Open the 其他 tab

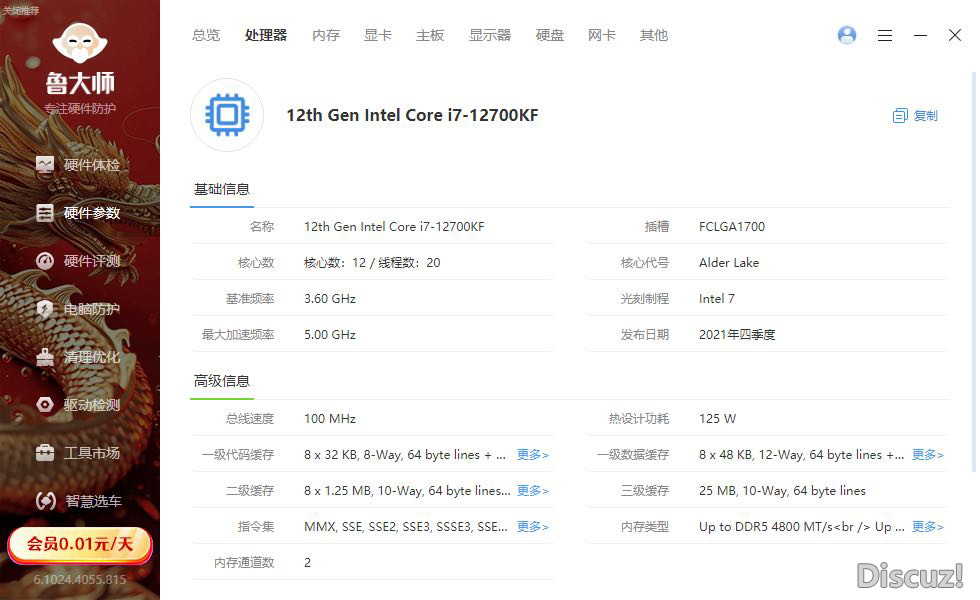point(654,36)
